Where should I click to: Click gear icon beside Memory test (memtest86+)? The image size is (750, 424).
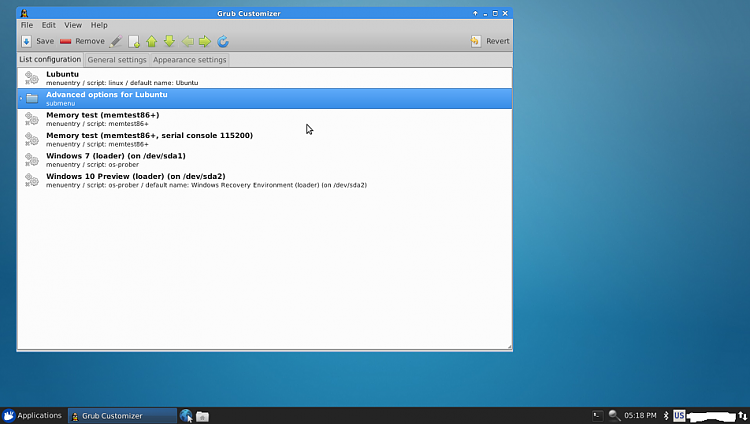[32, 119]
